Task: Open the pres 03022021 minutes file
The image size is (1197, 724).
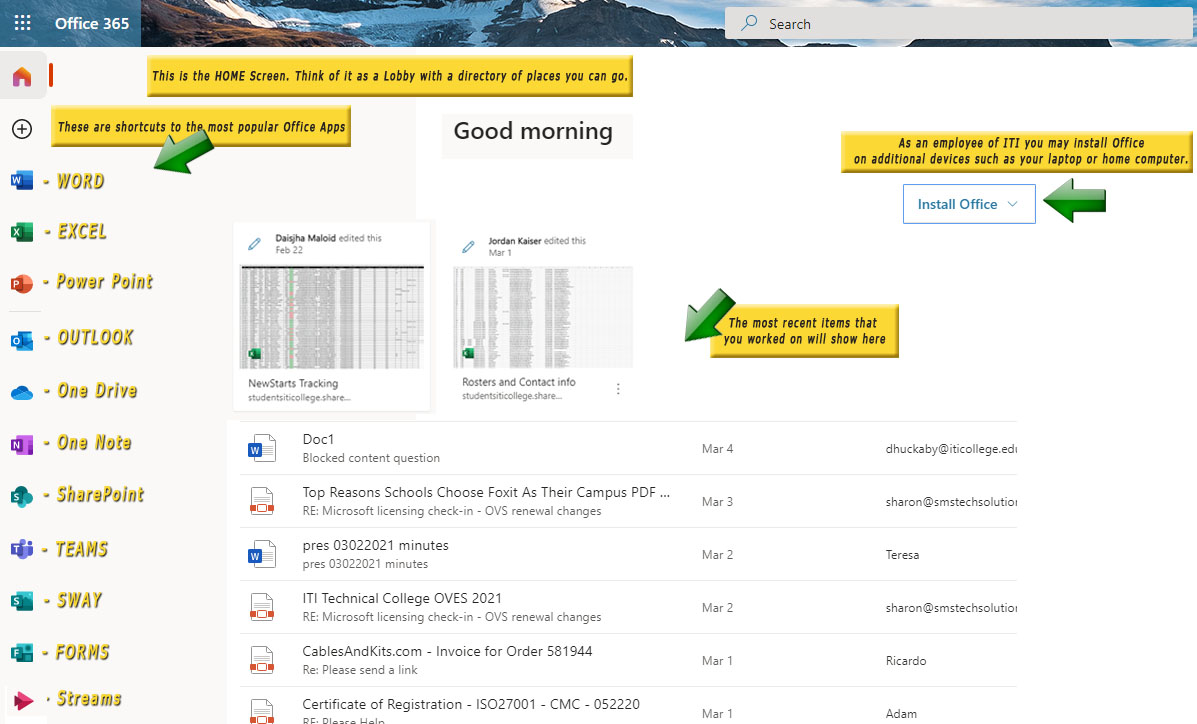Action: (375, 545)
